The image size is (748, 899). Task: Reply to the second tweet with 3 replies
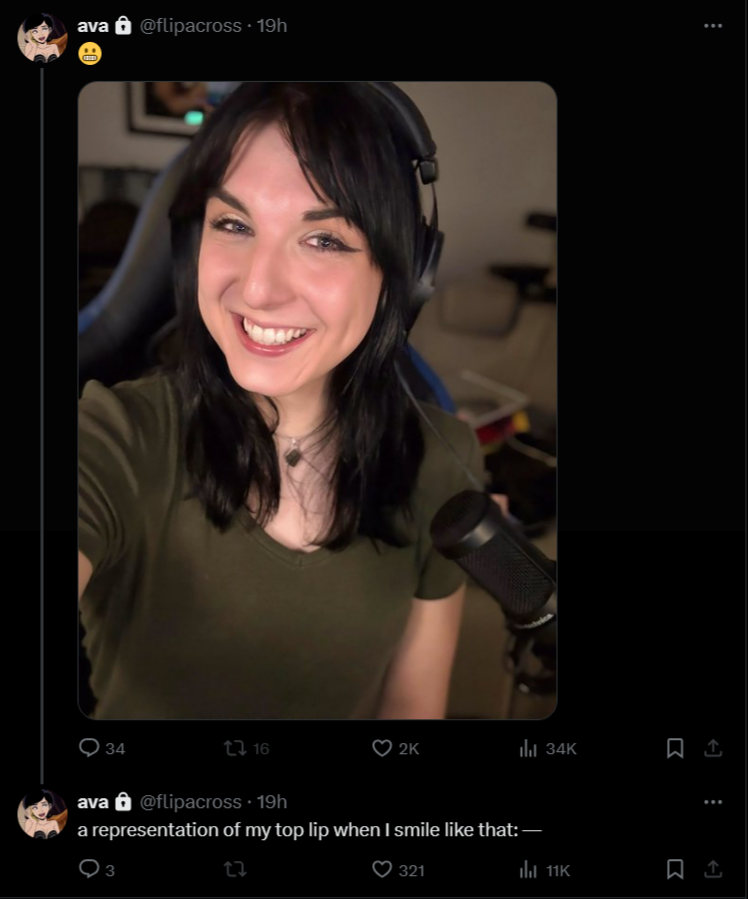(x=97, y=870)
